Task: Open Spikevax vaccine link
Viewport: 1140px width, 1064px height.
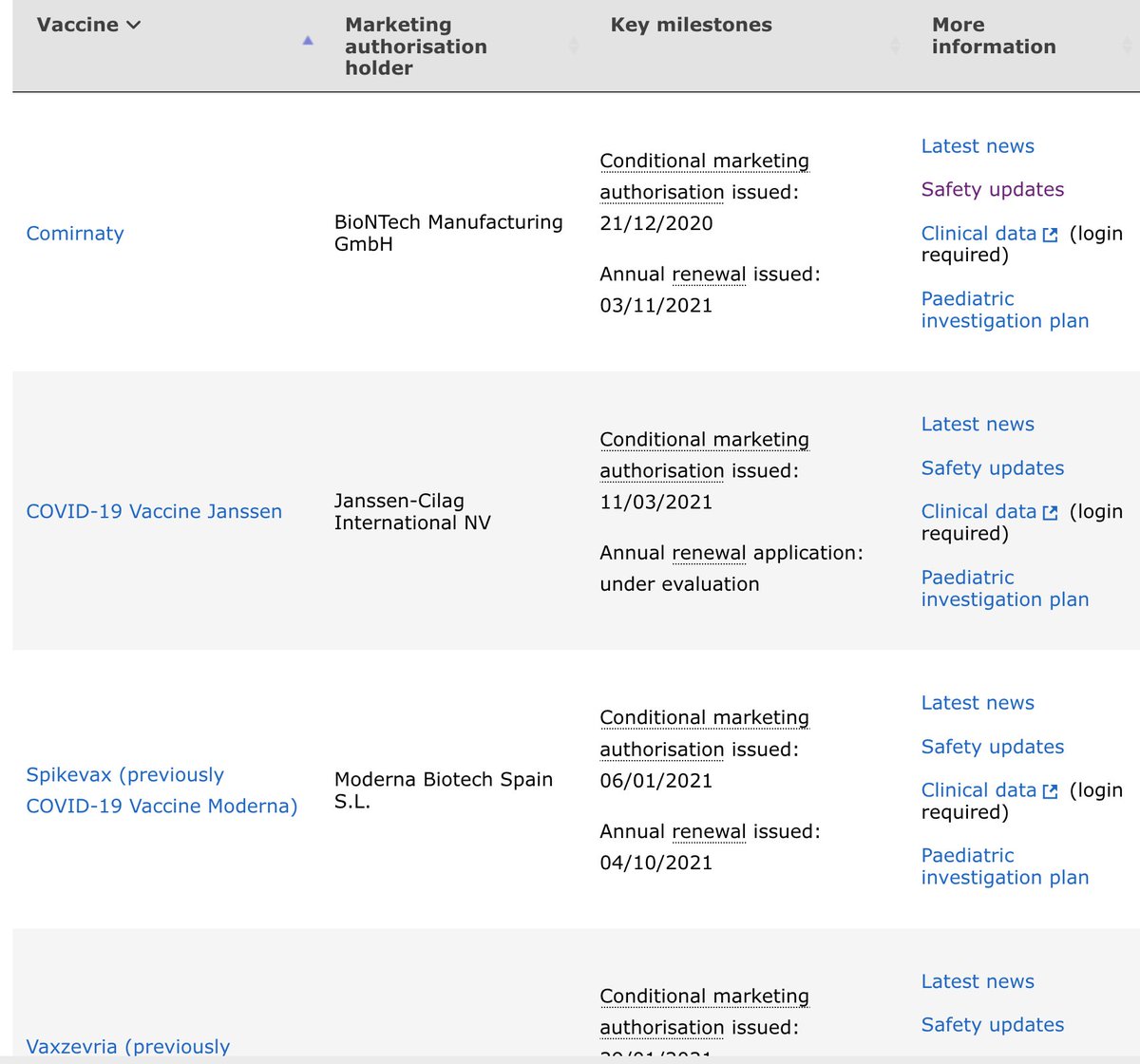Action: [161, 790]
